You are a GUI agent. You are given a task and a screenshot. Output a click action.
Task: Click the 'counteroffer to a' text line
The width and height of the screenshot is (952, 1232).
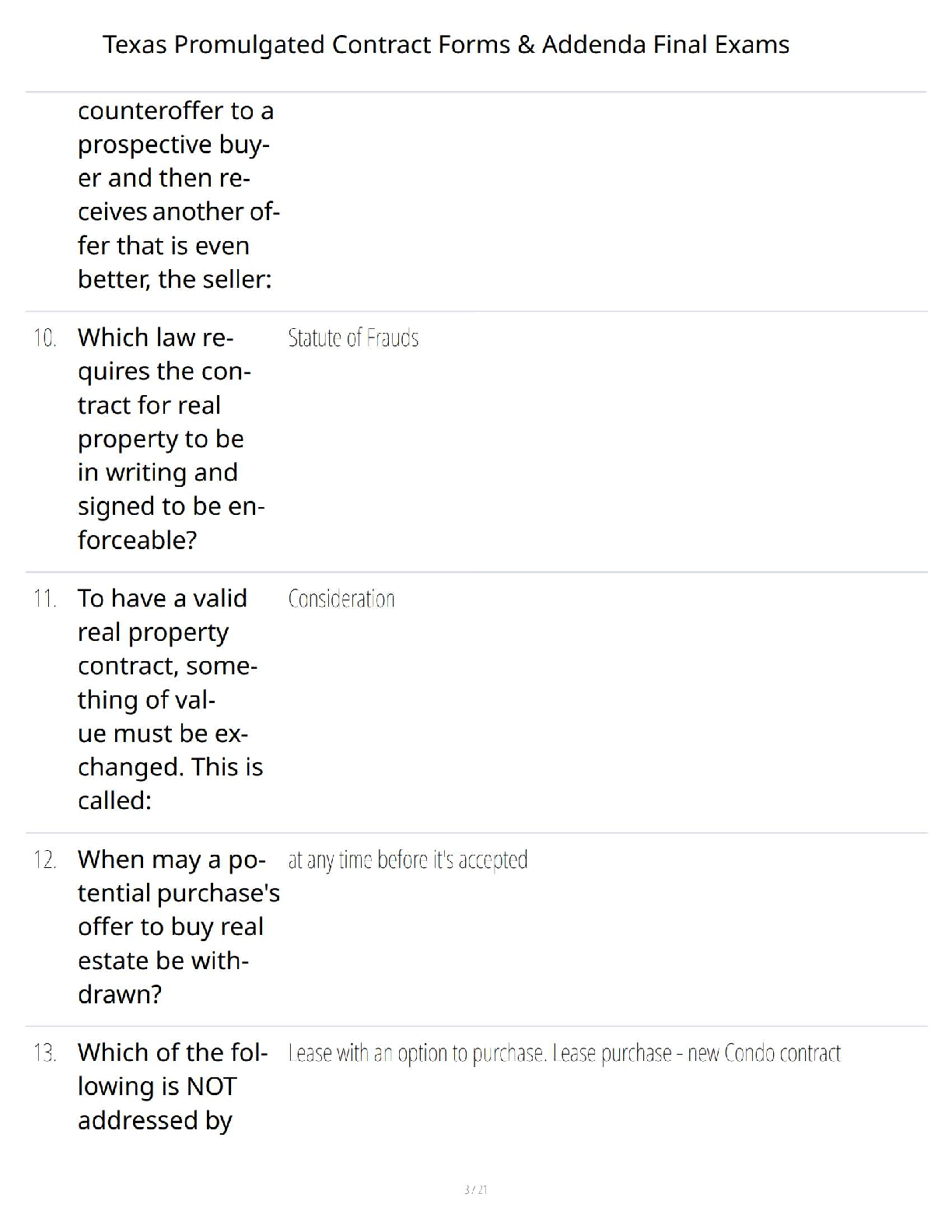click(176, 111)
